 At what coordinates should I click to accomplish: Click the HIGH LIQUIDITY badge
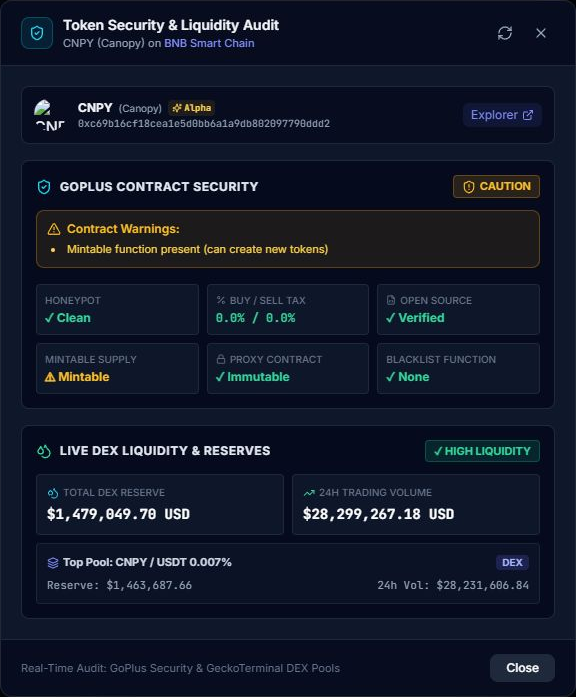(x=482, y=451)
